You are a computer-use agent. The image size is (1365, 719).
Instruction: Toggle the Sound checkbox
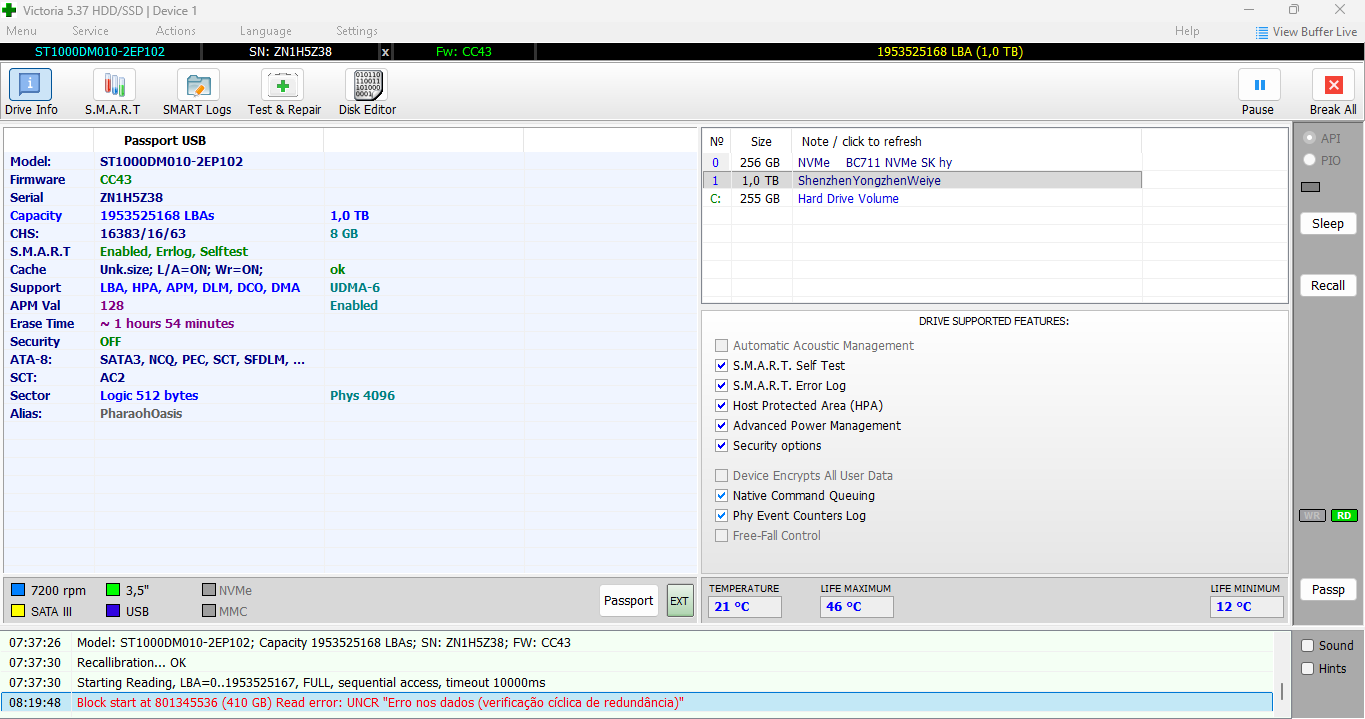[1307, 646]
